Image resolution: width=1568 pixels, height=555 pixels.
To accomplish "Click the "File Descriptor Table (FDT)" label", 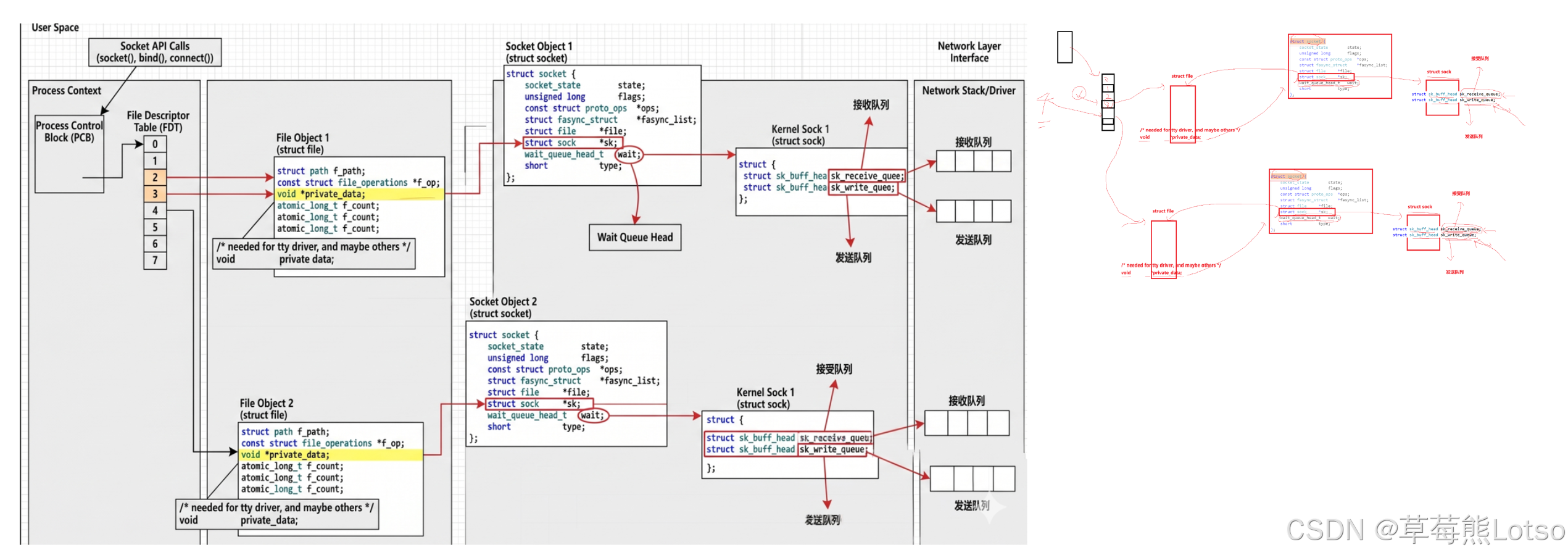I will (158, 122).
